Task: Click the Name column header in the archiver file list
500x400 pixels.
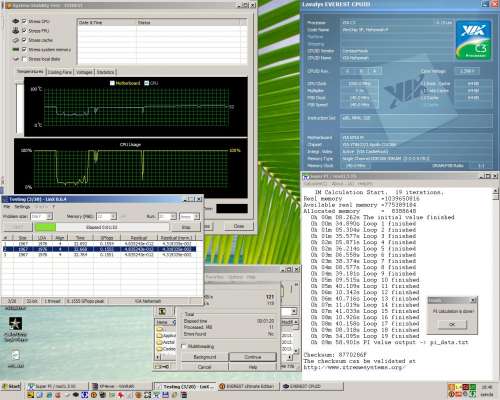Action: (x=166, y=322)
